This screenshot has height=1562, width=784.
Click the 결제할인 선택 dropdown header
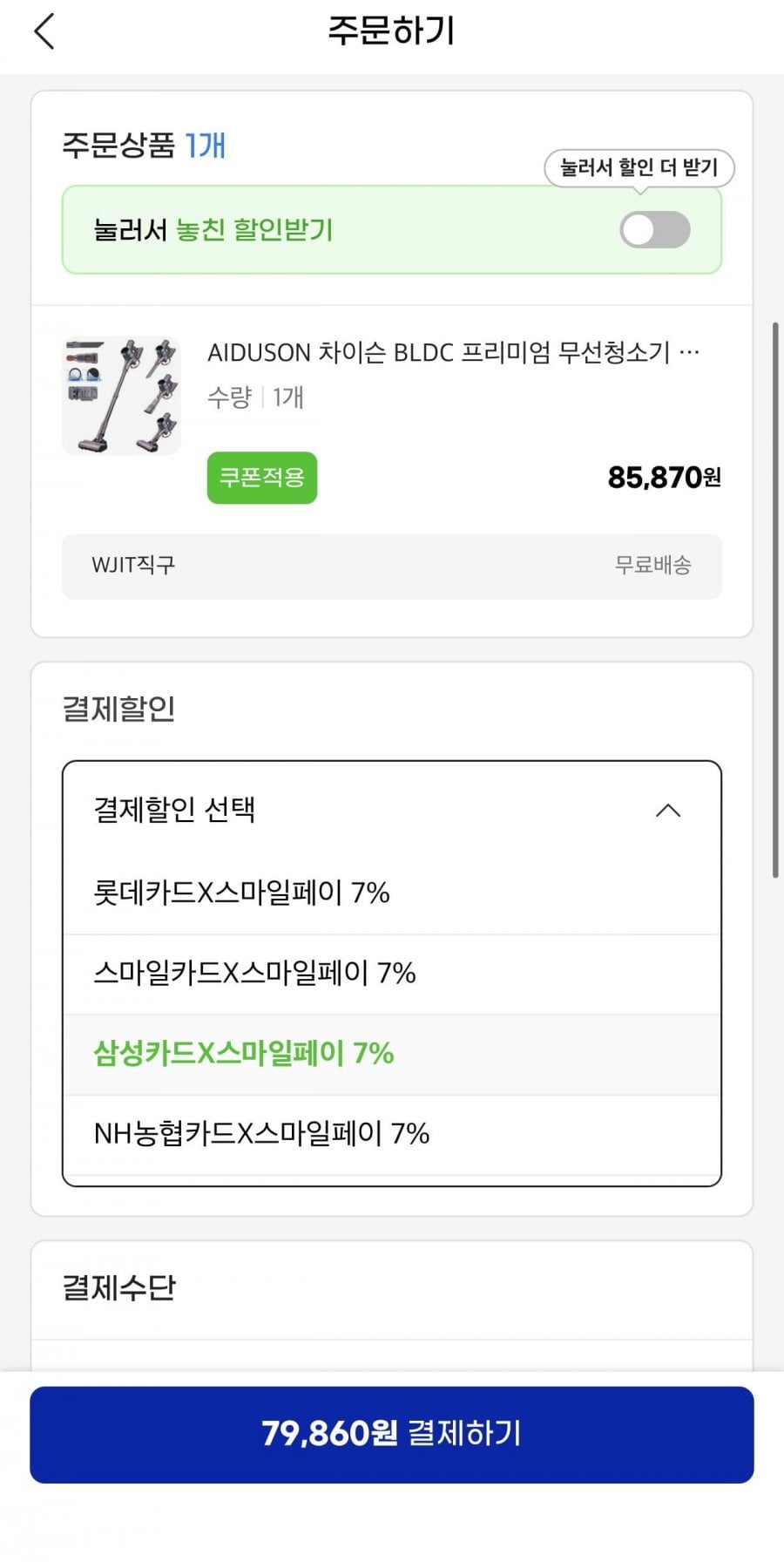tap(348, 810)
